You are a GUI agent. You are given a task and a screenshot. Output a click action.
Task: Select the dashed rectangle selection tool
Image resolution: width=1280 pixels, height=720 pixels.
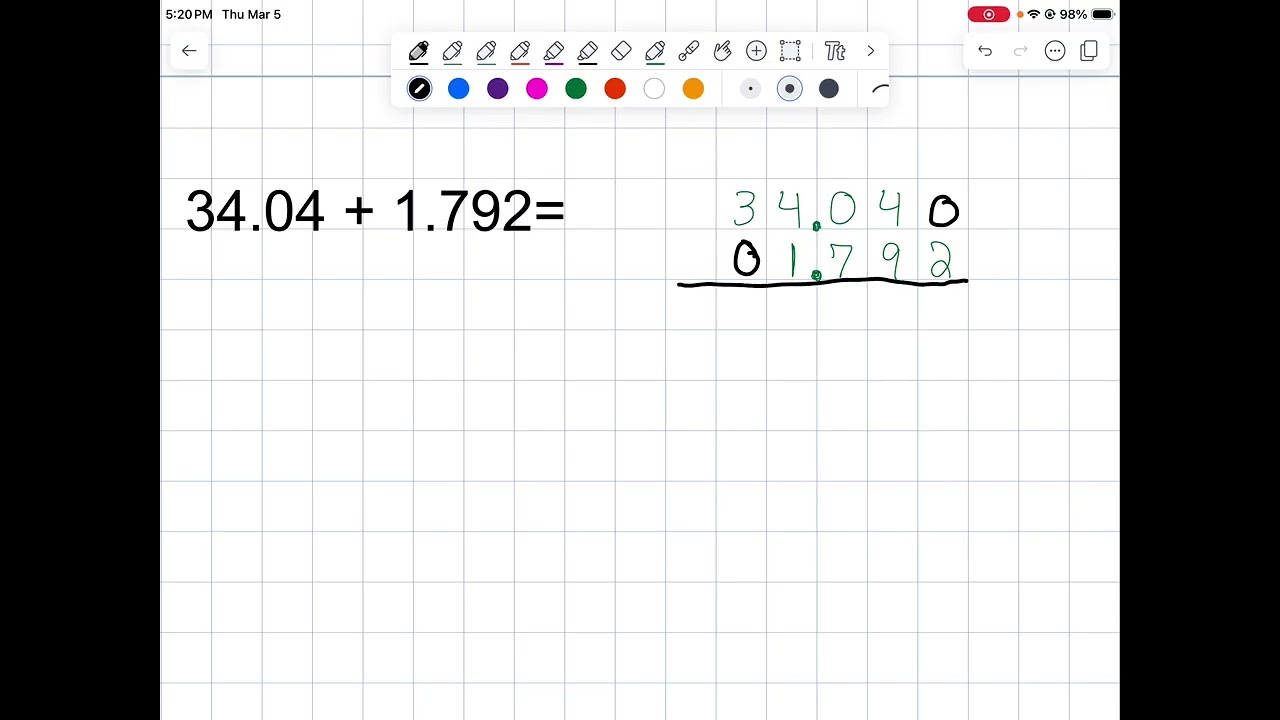[790, 51]
